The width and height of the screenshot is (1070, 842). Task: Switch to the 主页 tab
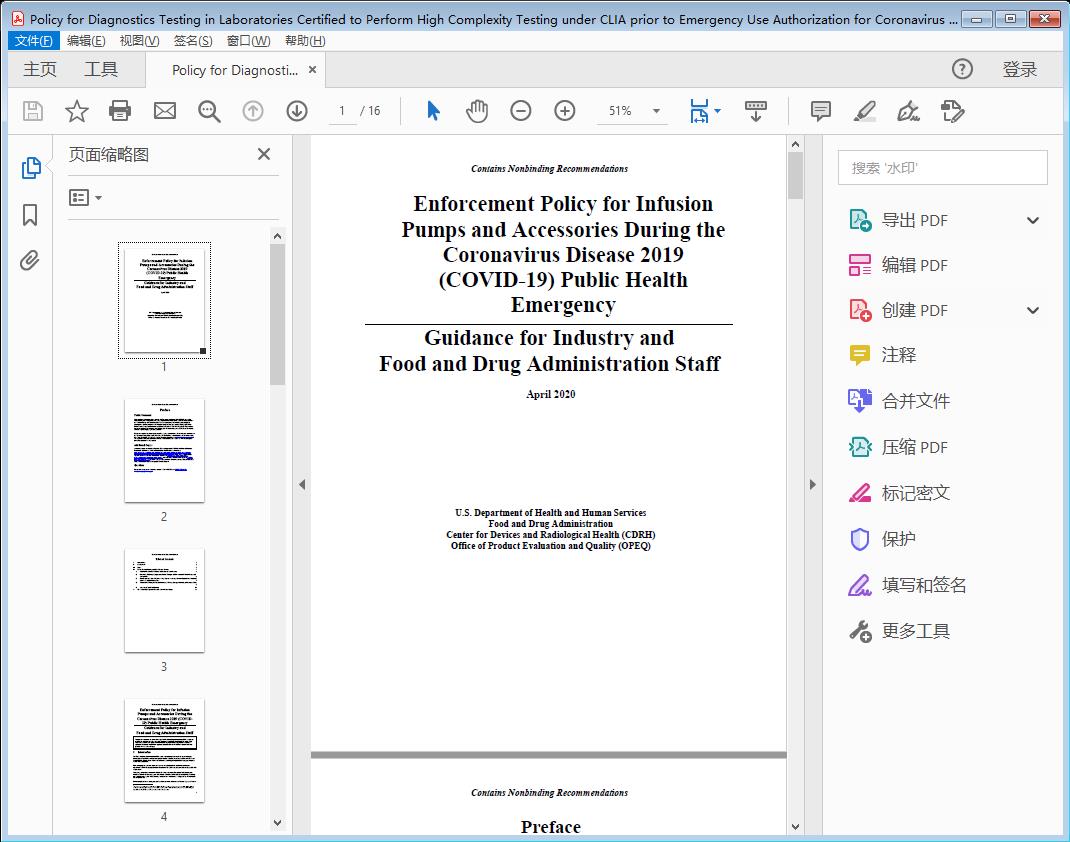click(40, 69)
